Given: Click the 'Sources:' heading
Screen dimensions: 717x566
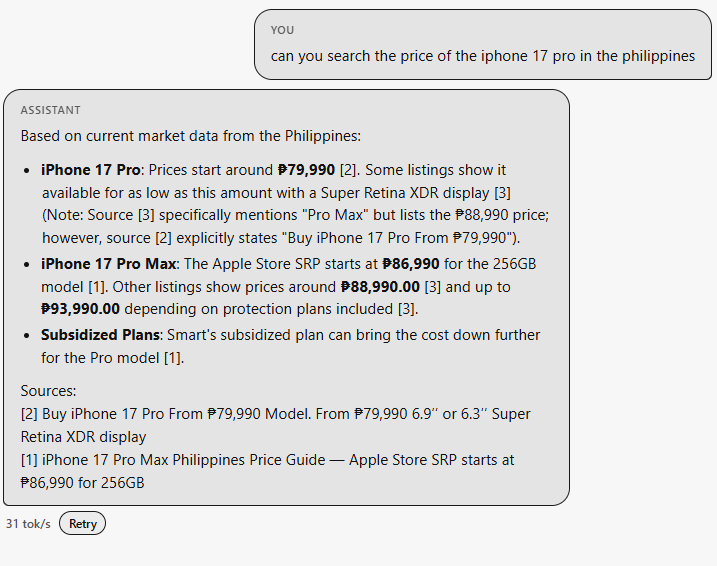Looking at the screenshot, I should click(48, 391).
